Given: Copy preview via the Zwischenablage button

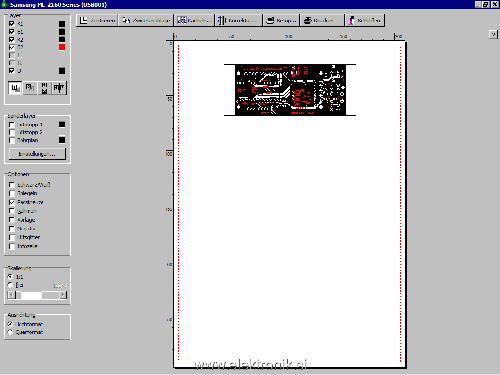Looking at the screenshot, I should tap(146, 20).
